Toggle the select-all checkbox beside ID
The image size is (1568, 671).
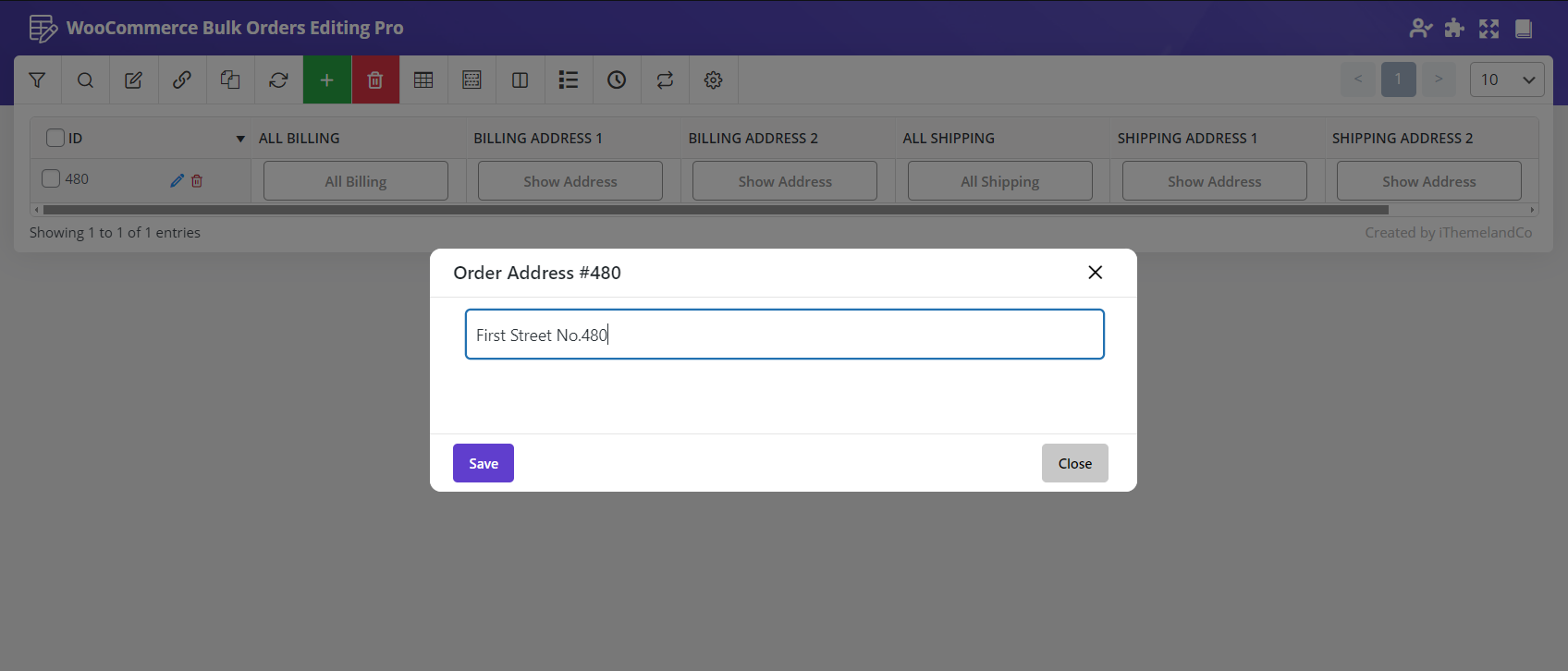pyautogui.click(x=55, y=138)
